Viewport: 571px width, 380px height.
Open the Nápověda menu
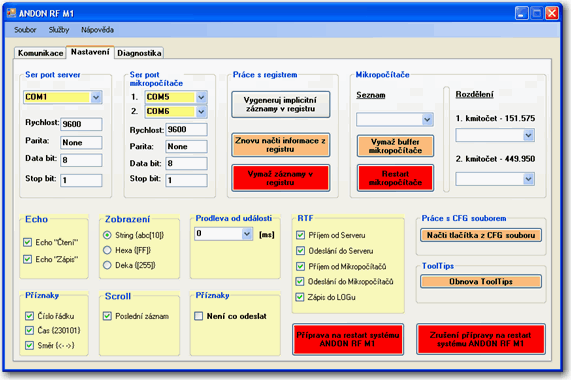click(97, 30)
